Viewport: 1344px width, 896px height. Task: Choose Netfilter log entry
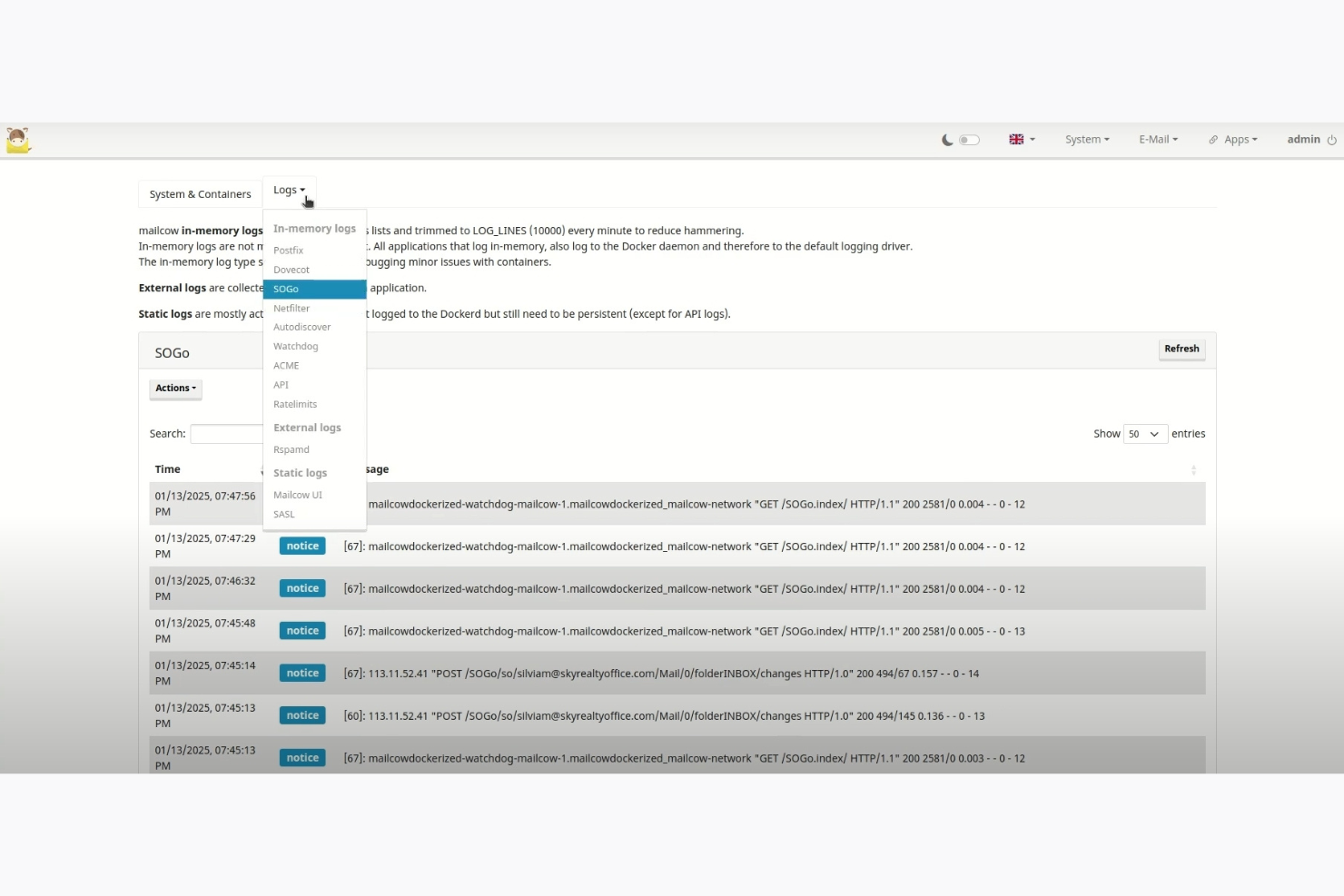[292, 309]
